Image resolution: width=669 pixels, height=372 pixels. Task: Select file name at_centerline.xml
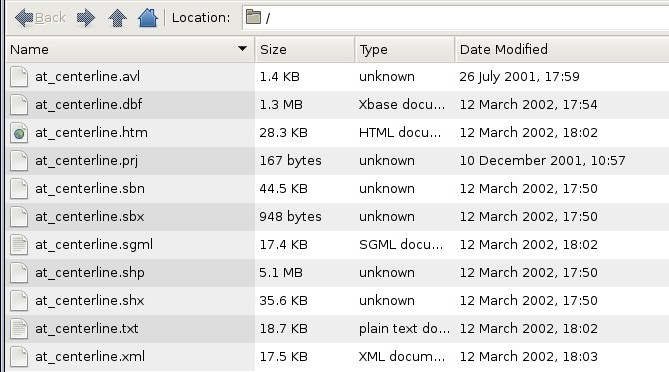(x=90, y=357)
